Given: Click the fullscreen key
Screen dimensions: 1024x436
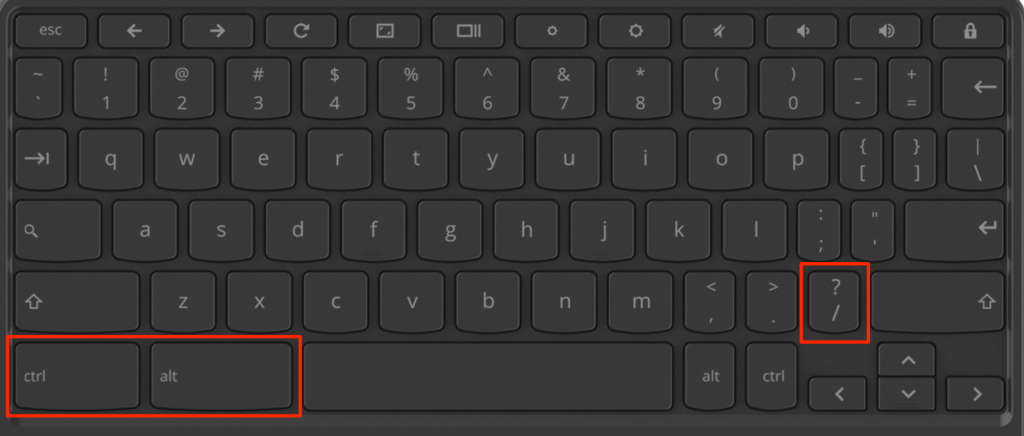Looking at the screenshot, I should pyautogui.click(x=385, y=31).
